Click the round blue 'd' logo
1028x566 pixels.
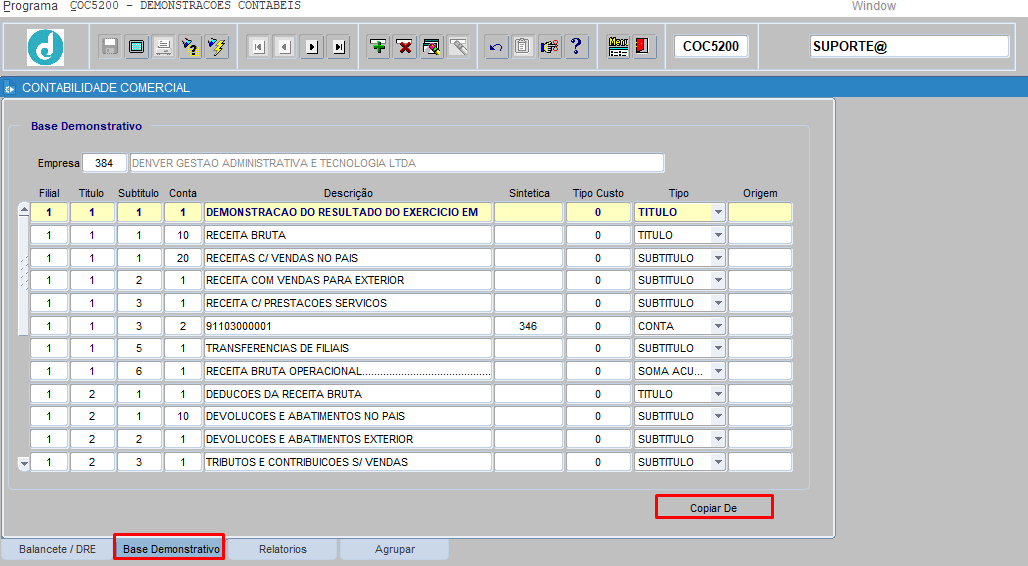45,47
